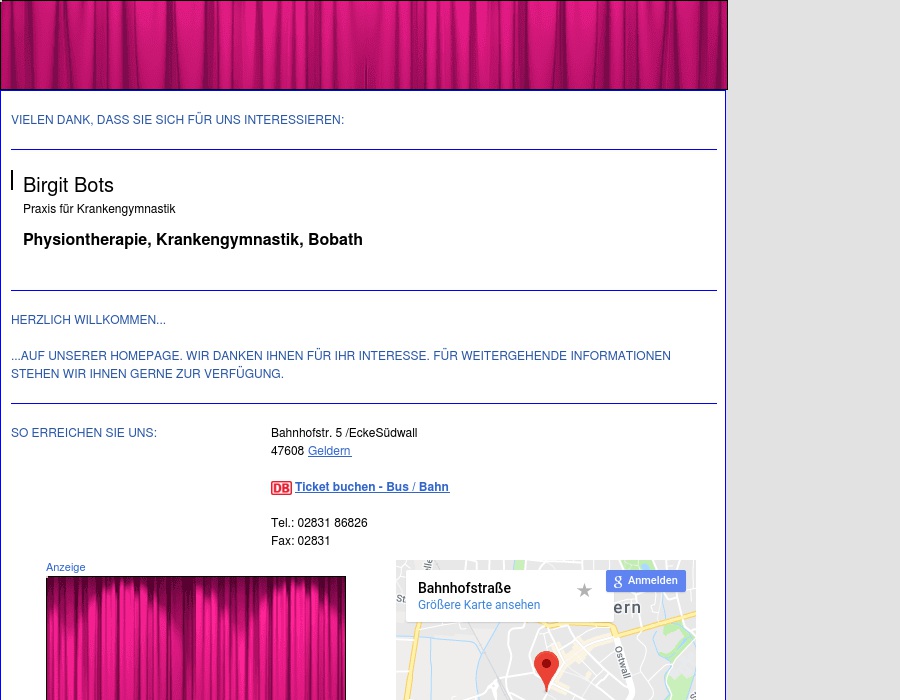
Task: Click the address 'Bahnhofstr. 5 /EckeSüdwall'
Action: (x=344, y=433)
